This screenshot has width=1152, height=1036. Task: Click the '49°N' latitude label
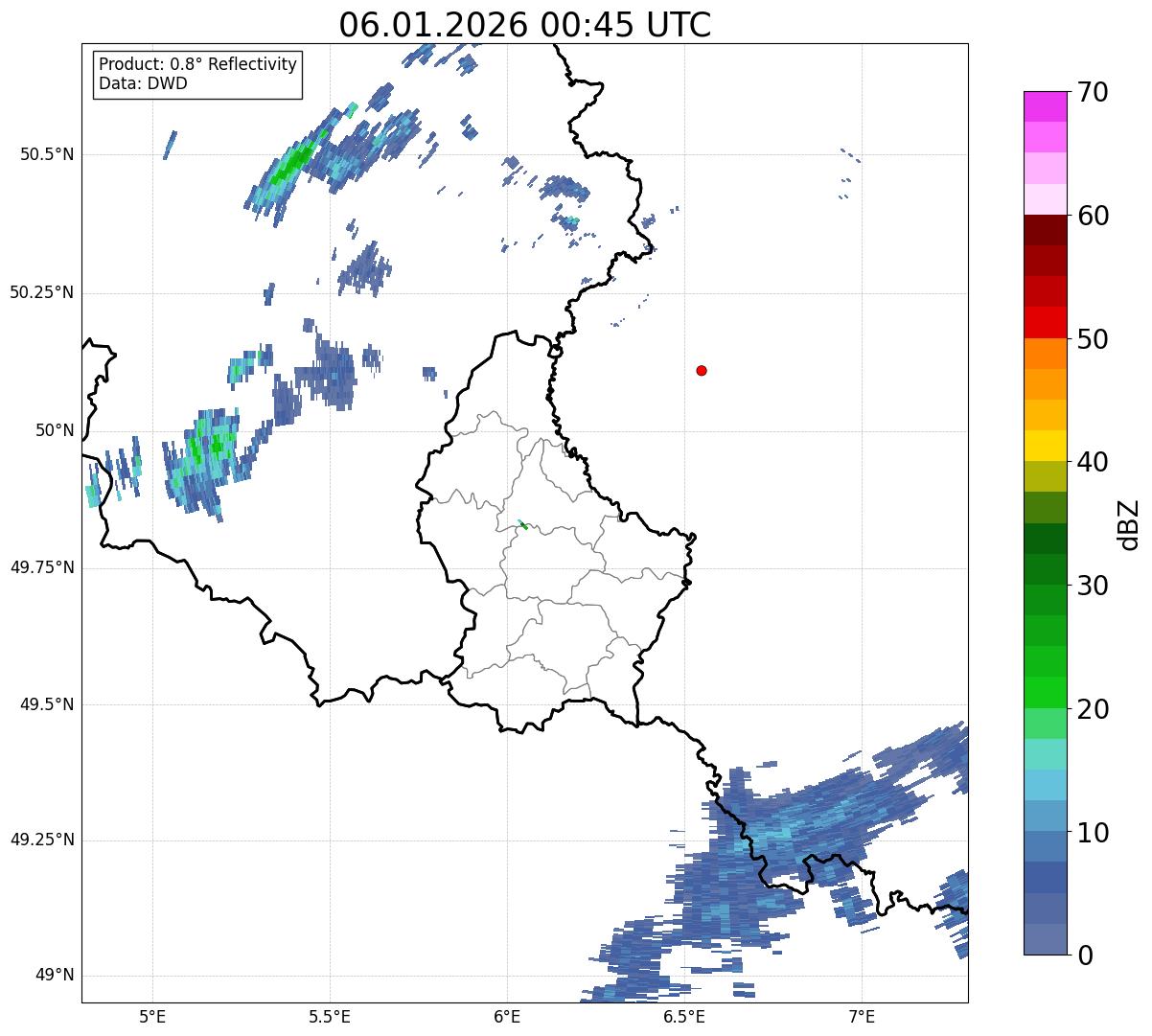[55, 976]
